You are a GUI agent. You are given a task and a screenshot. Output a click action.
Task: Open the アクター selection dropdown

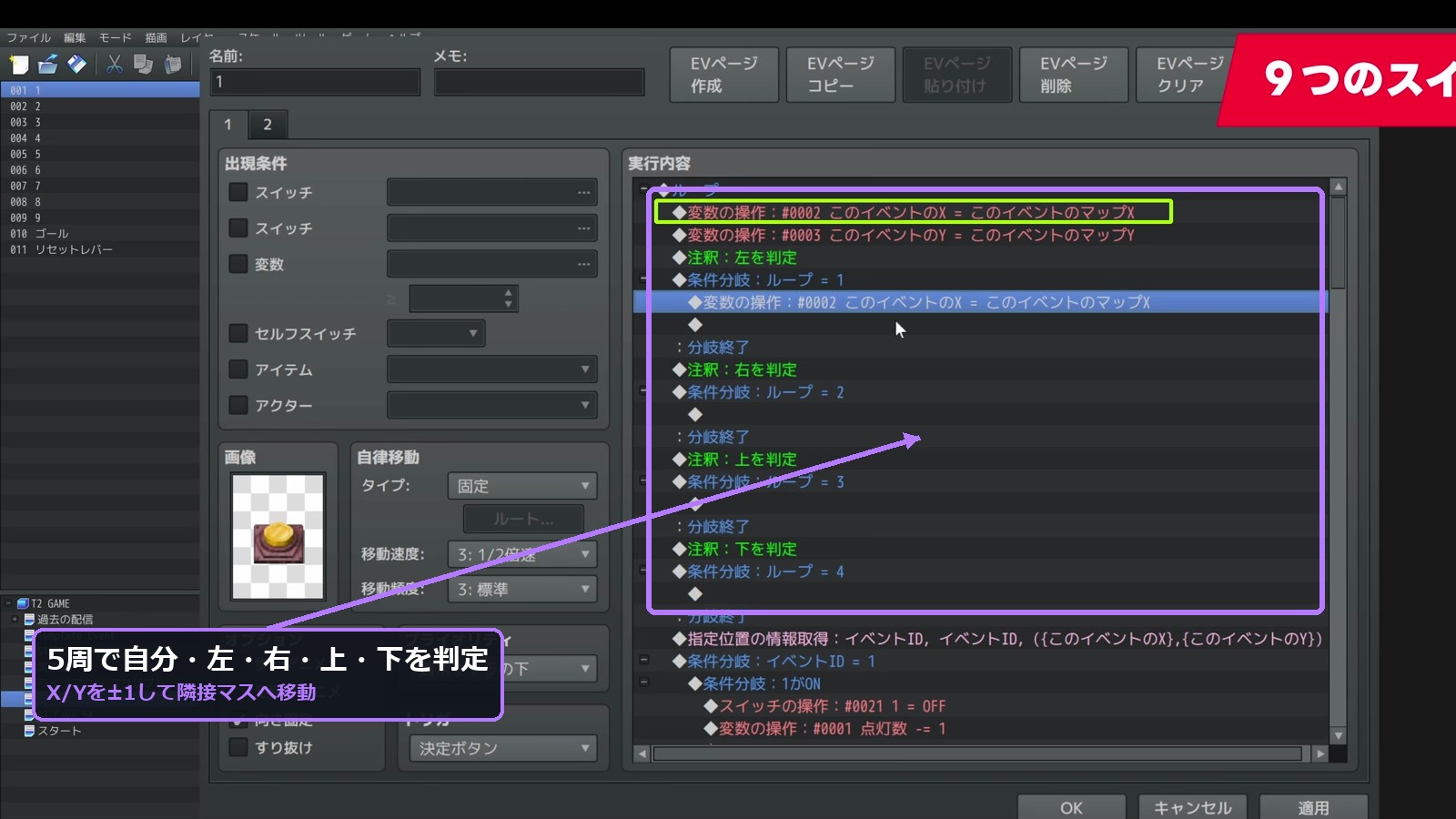click(x=492, y=405)
